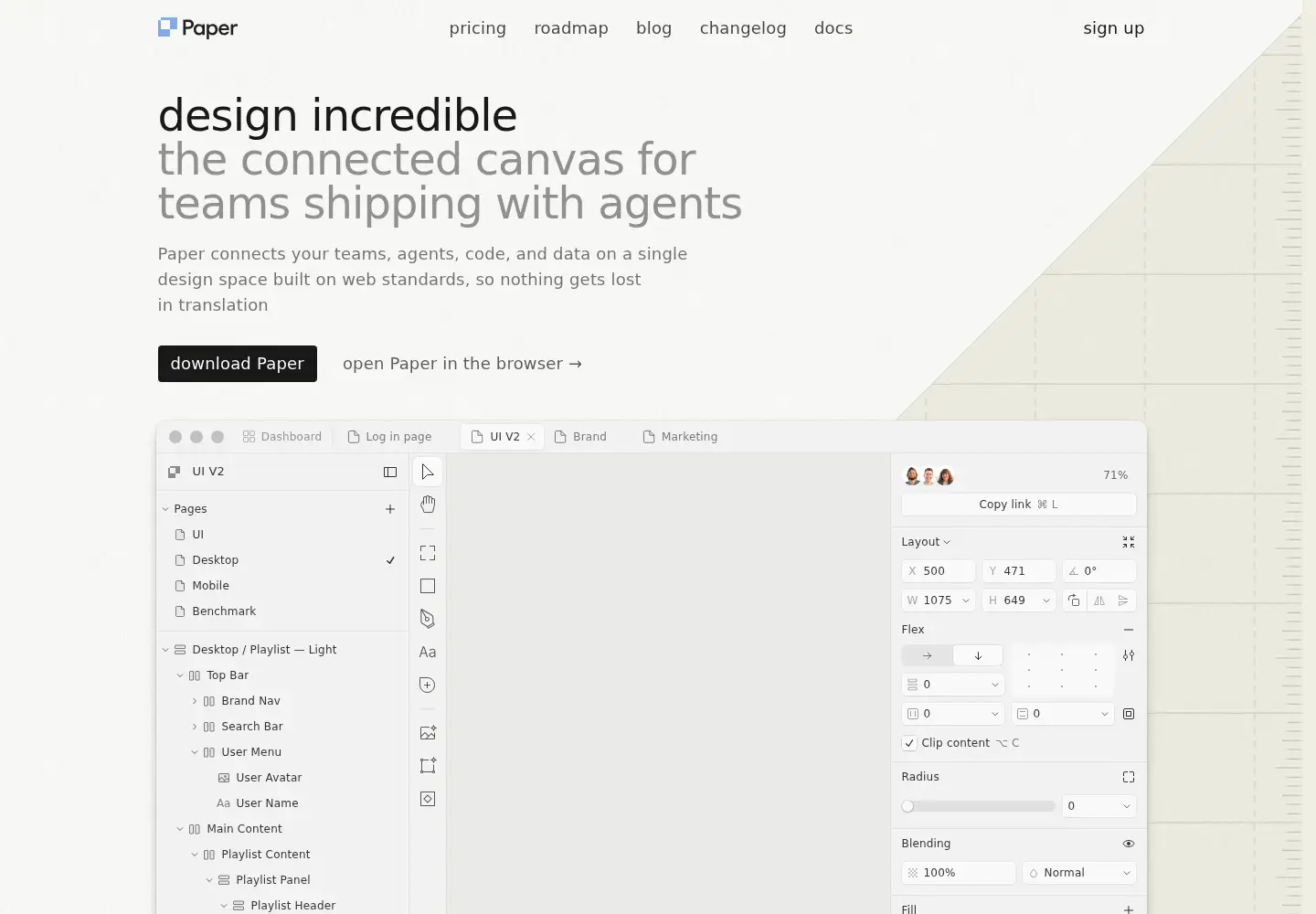The image size is (1316, 914).
Task: Click the component diamond tool in toolbar
Action: (x=428, y=799)
